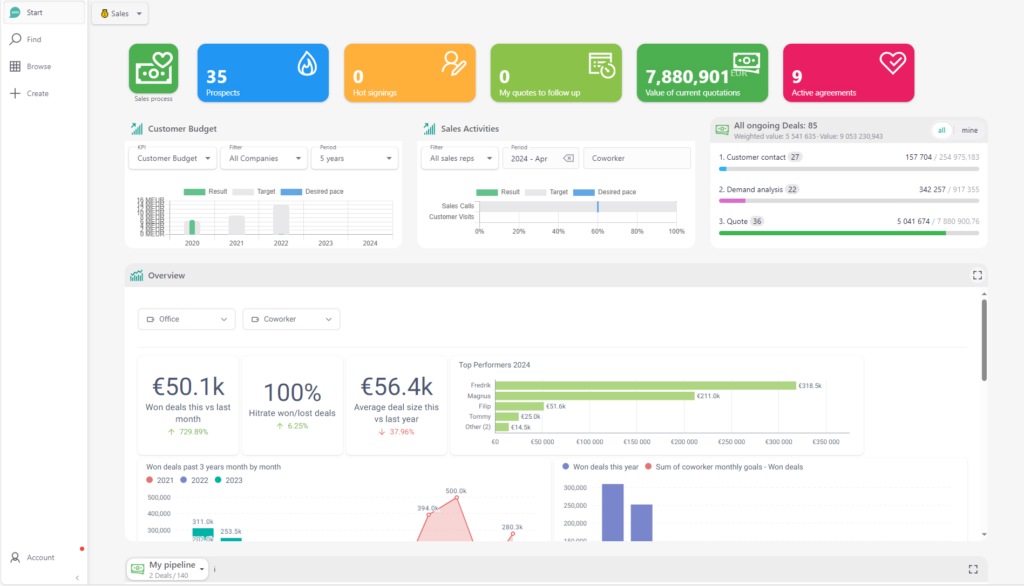Open the KPI Customer Budget dropdown
Image resolution: width=1024 pixels, height=586 pixels.
(x=172, y=158)
